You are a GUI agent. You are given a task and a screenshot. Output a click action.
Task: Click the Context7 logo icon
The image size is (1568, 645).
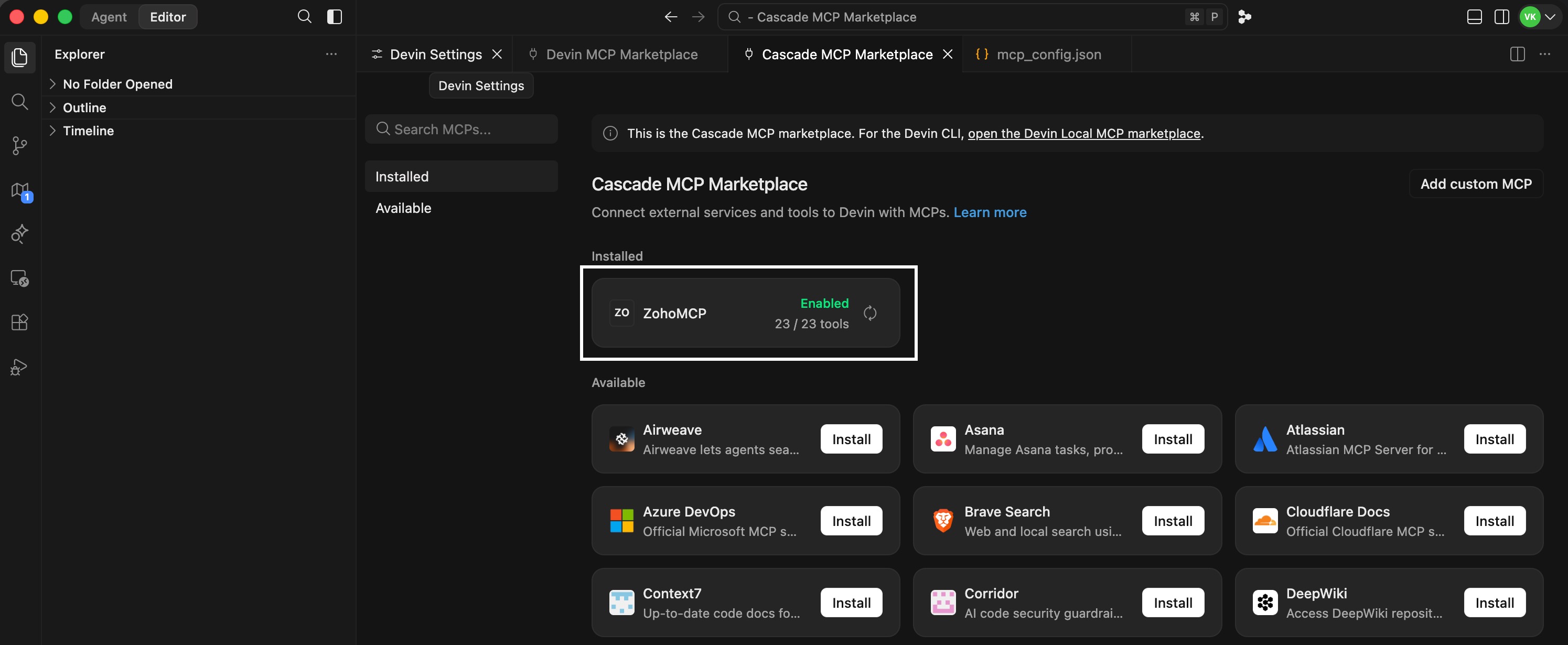click(x=621, y=603)
